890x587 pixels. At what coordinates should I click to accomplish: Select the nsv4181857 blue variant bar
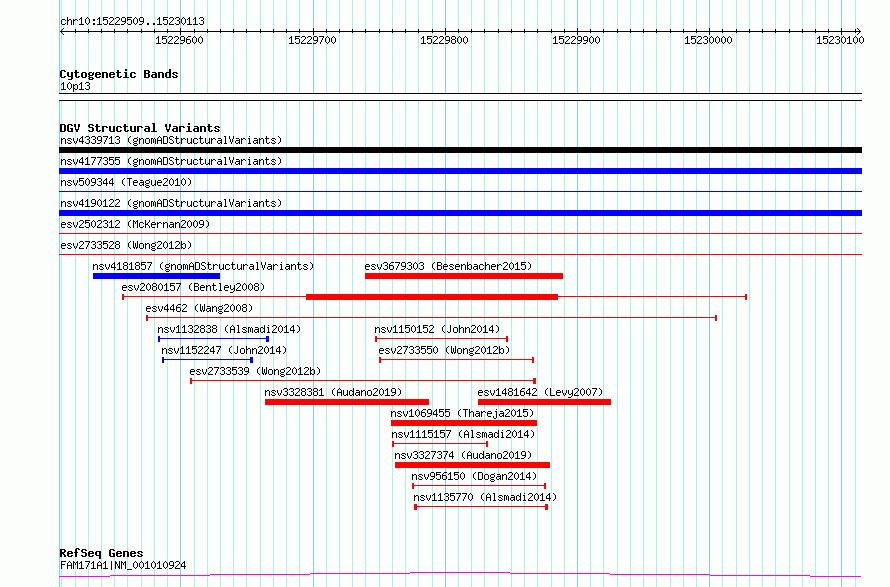(156, 276)
